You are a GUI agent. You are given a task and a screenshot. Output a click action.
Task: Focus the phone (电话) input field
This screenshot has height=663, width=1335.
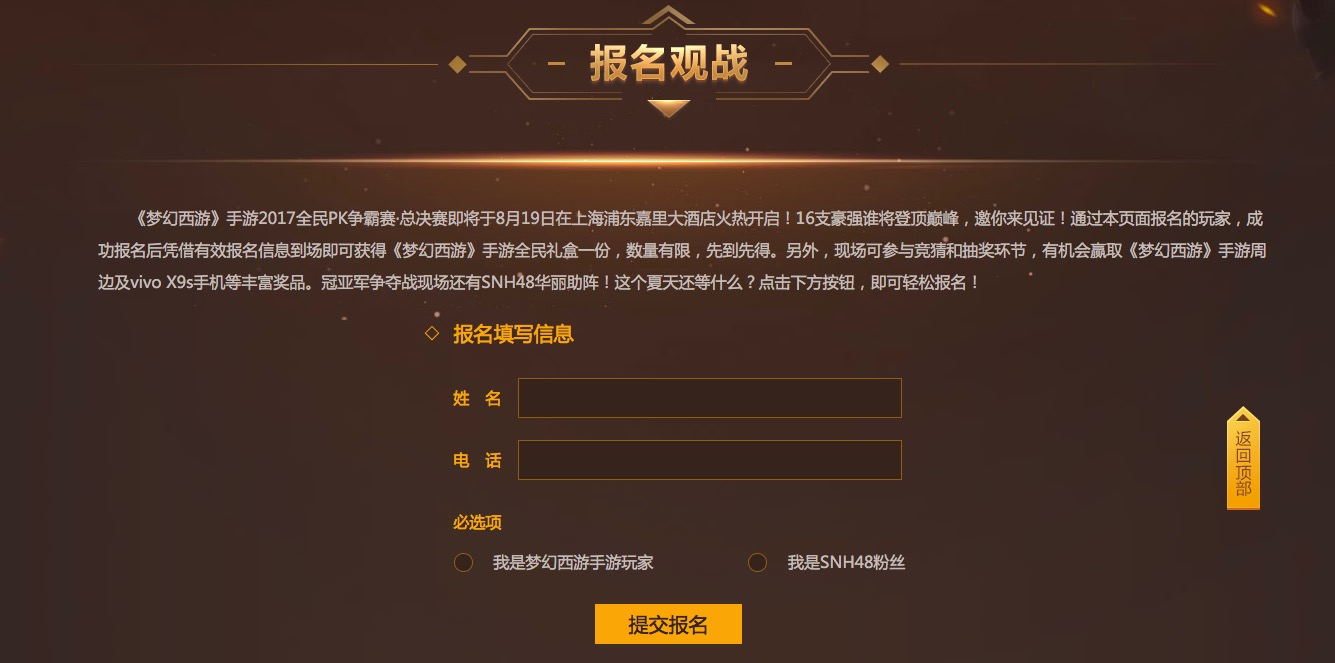tap(709, 460)
